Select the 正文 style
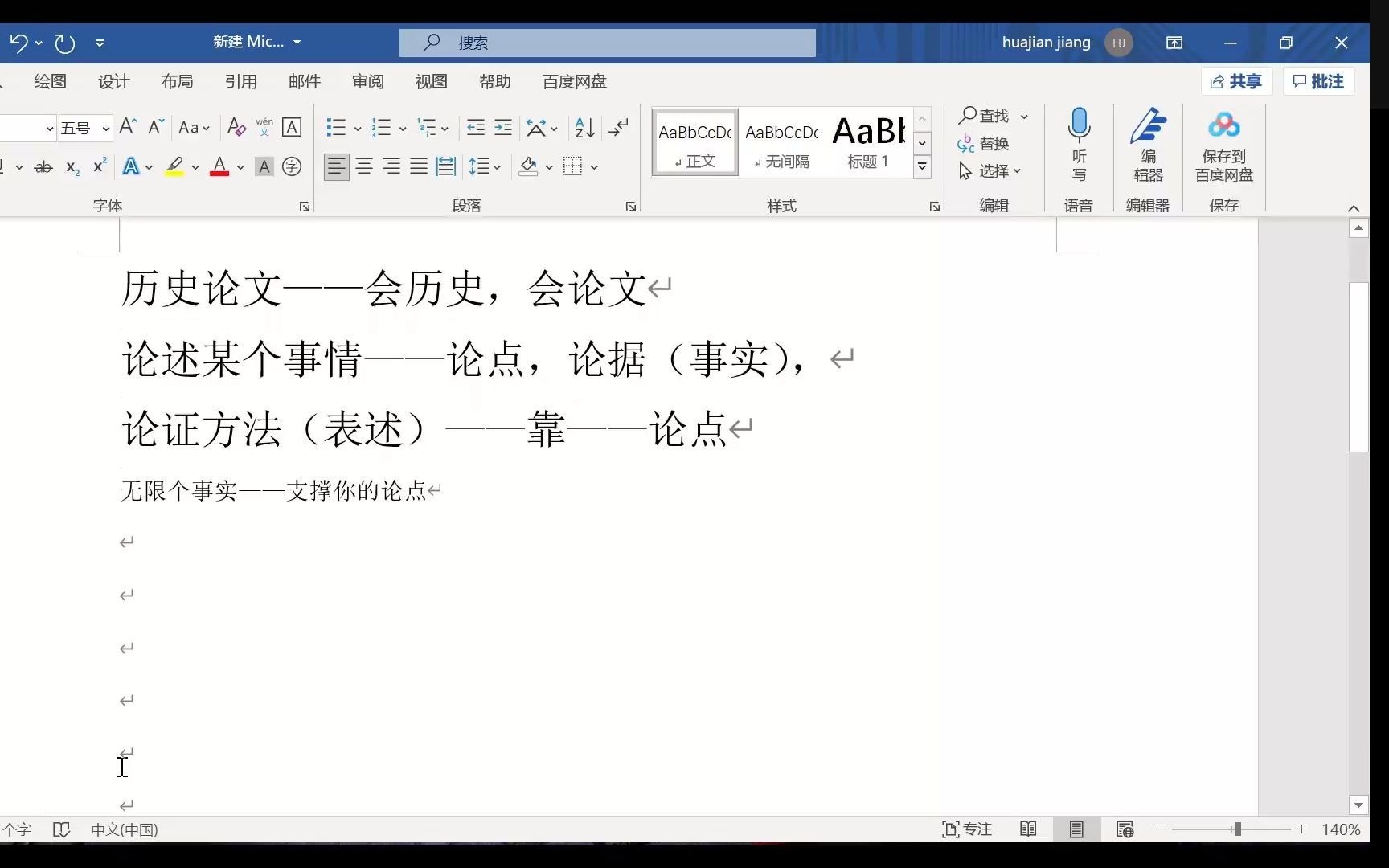The width and height of the screenshot is (1389, 868). tap(695, 143)
